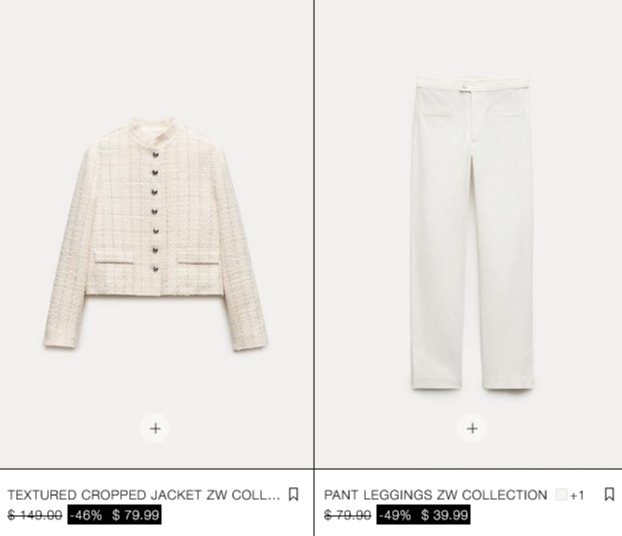Open Textured Cropped Jacket ZW Collection link

(x=144, y=495)
